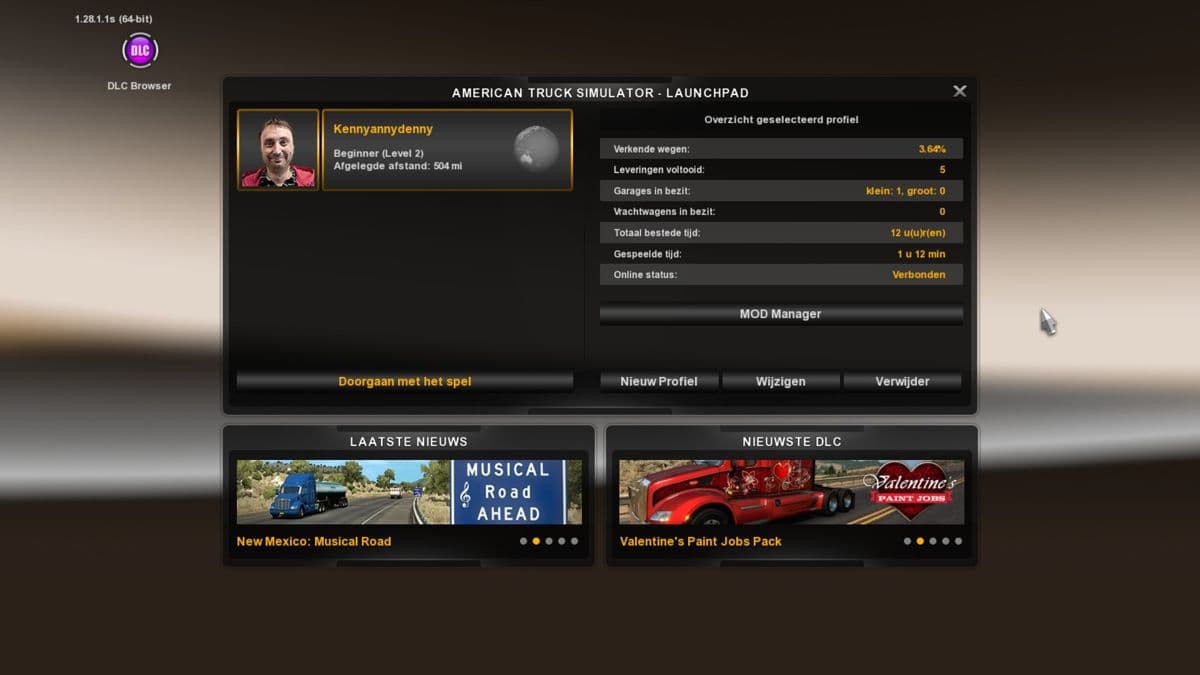Click the Nieuwste DLC panel header
The height and width of the screenshot is (675, 1200).
792,441
